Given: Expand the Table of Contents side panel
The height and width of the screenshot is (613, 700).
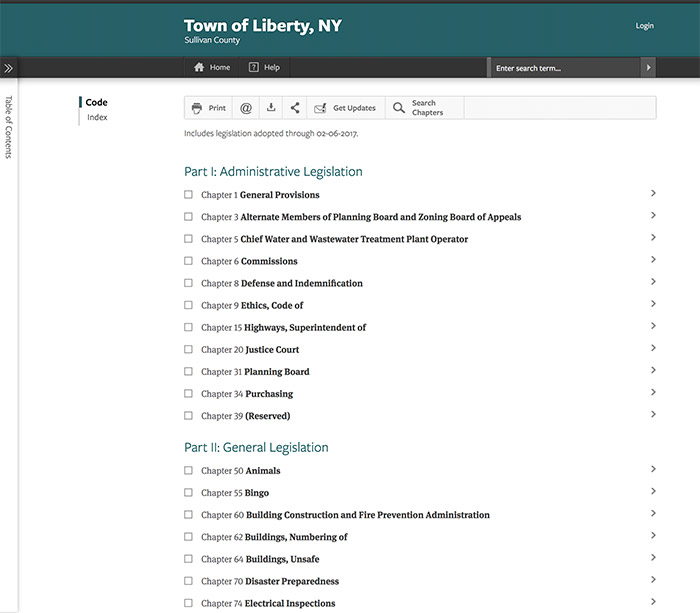Looking at the screenshot, I should [8, 68].
